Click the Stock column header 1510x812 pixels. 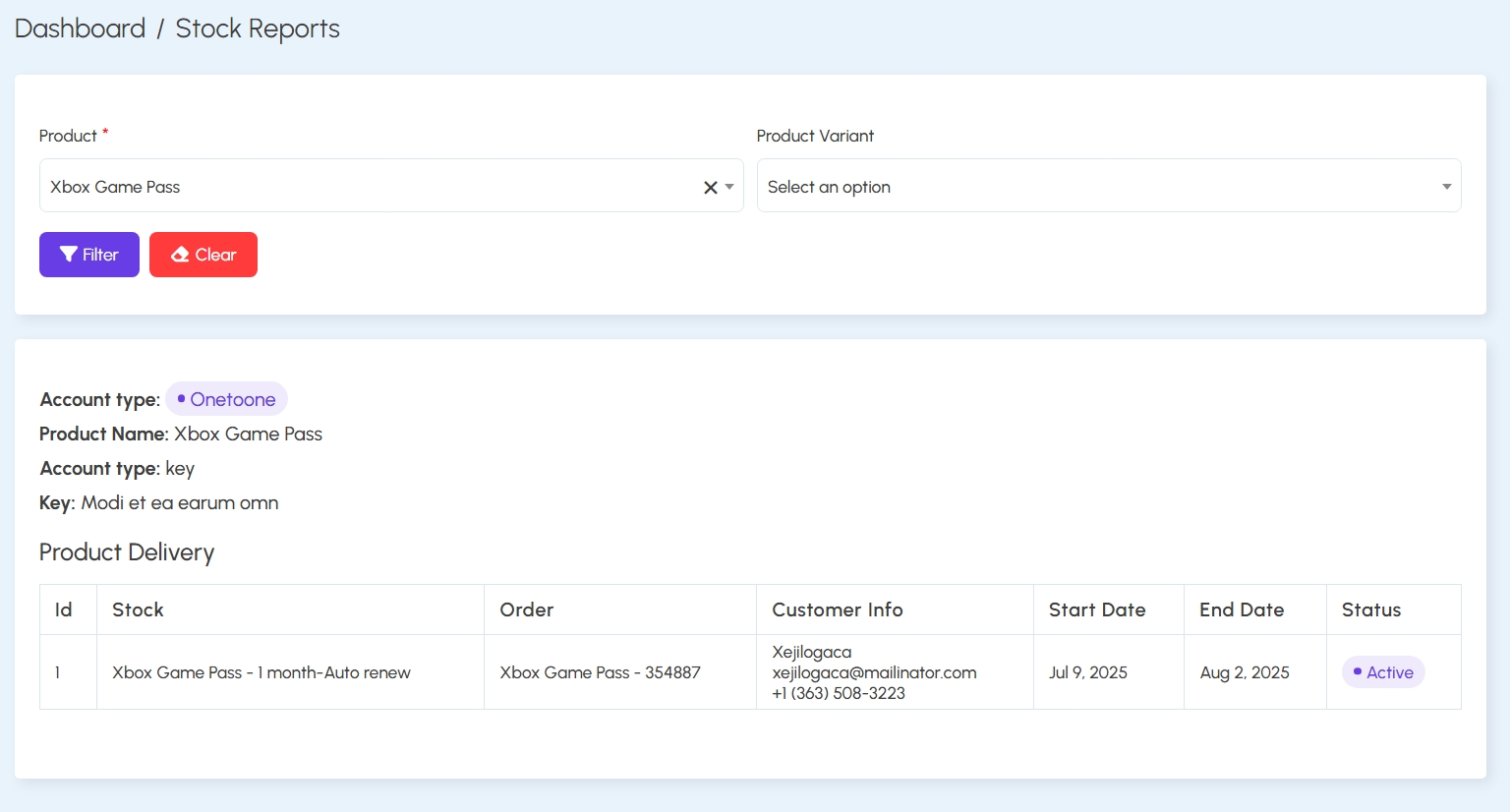point(138,609)
